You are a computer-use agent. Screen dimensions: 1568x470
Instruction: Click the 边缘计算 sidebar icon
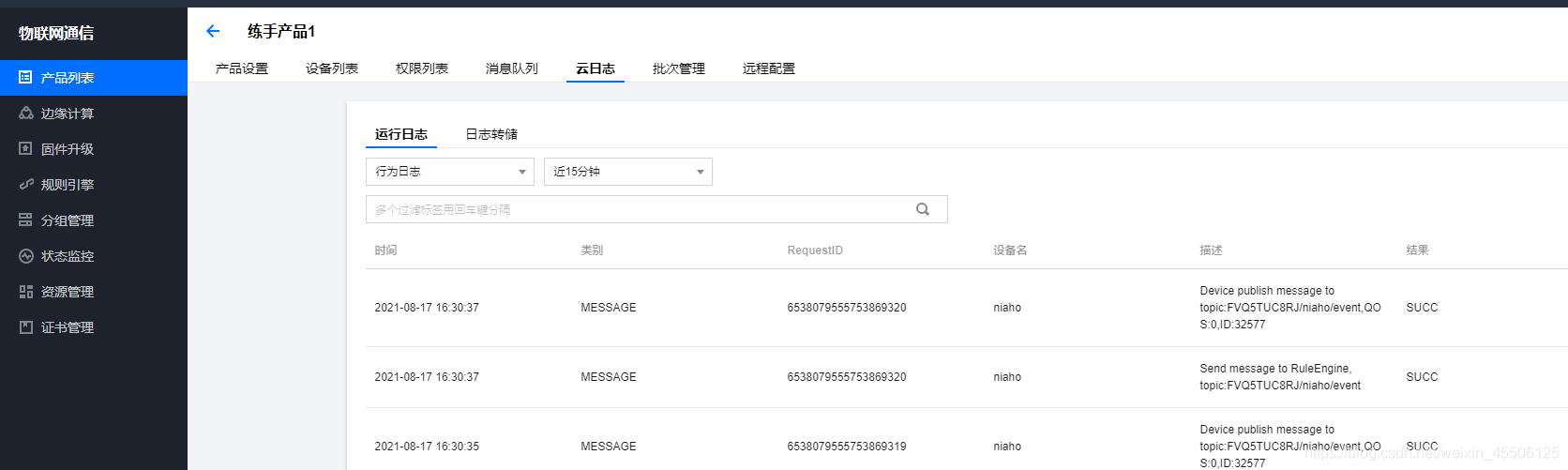coord(25,114)
